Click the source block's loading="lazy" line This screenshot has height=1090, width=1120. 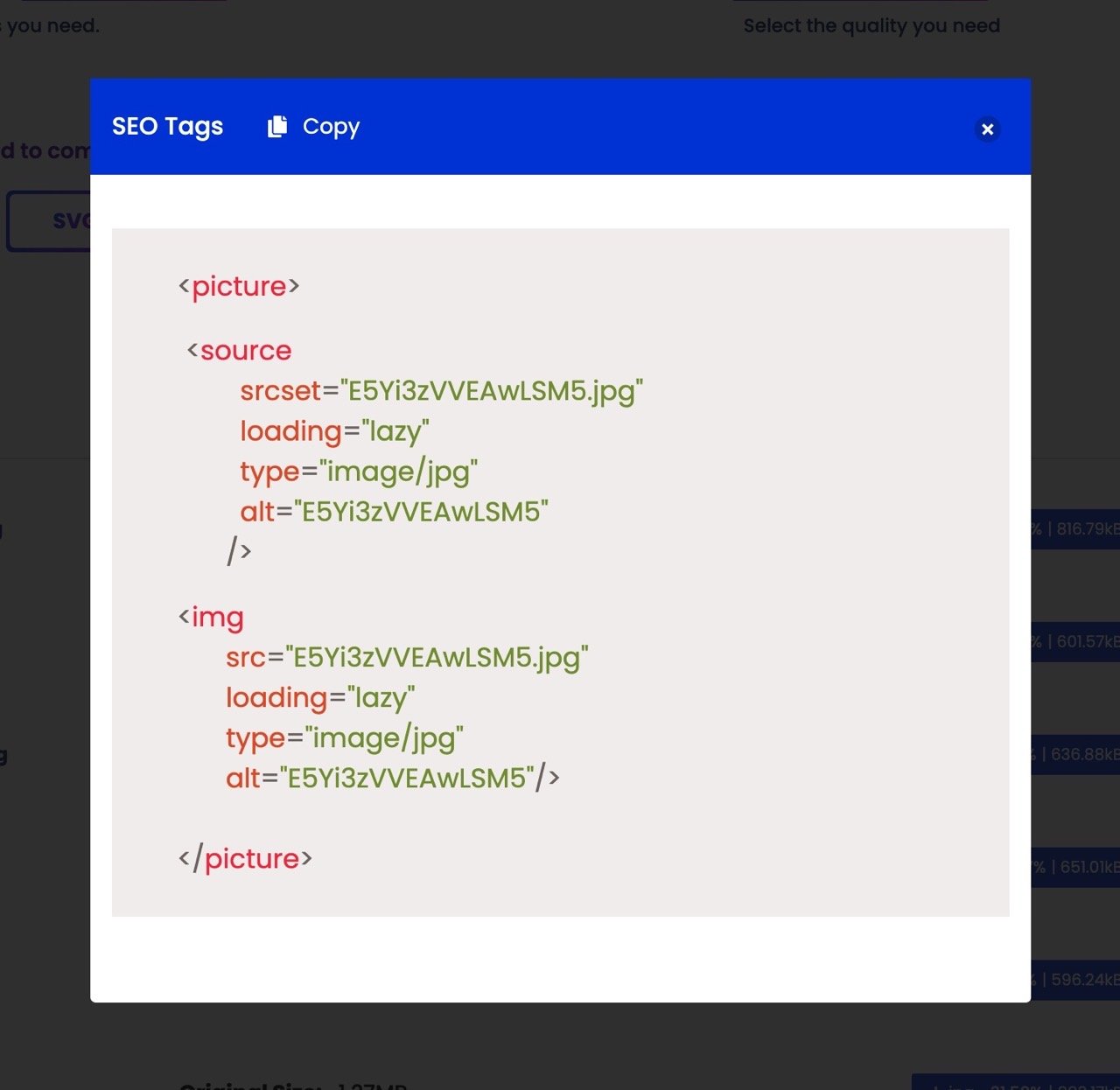[x=335, y=431]
